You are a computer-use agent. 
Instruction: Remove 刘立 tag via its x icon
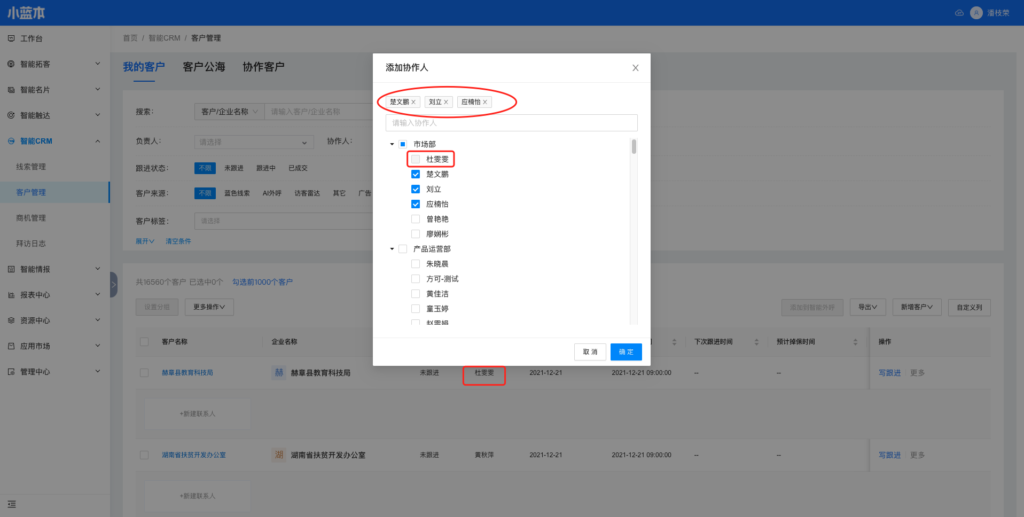[447, 102]
